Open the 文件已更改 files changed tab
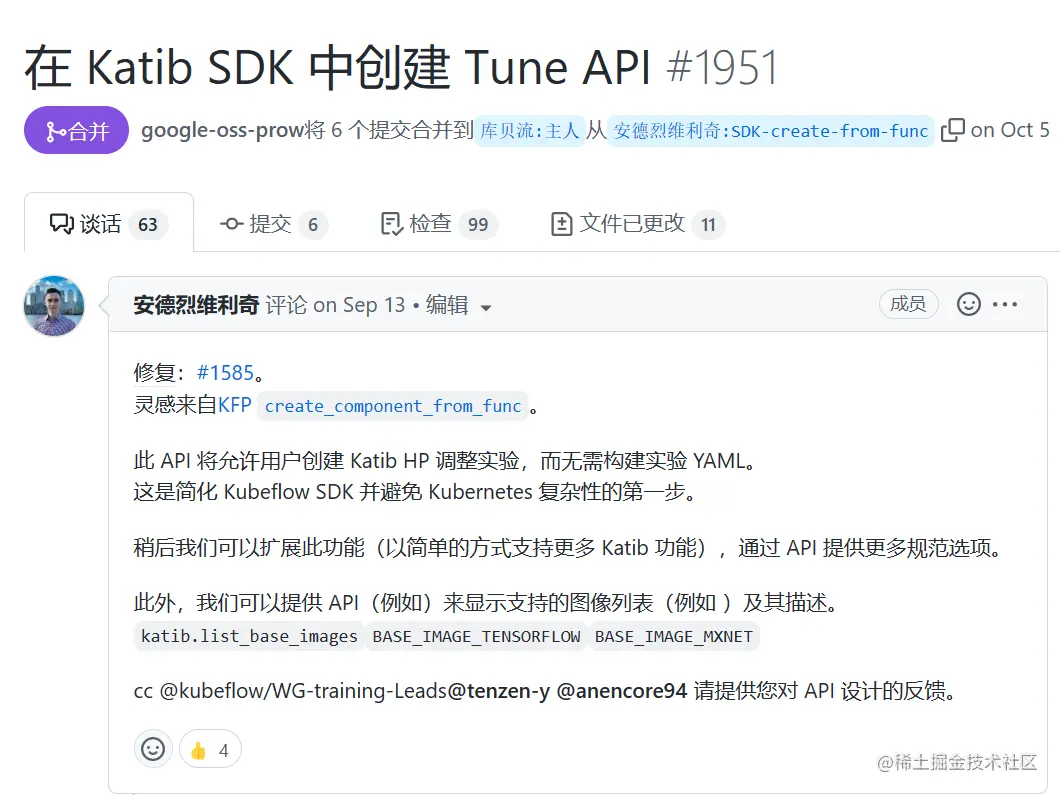The height and width of the screenshot is (795, 1060). click(x=637, y=224)
